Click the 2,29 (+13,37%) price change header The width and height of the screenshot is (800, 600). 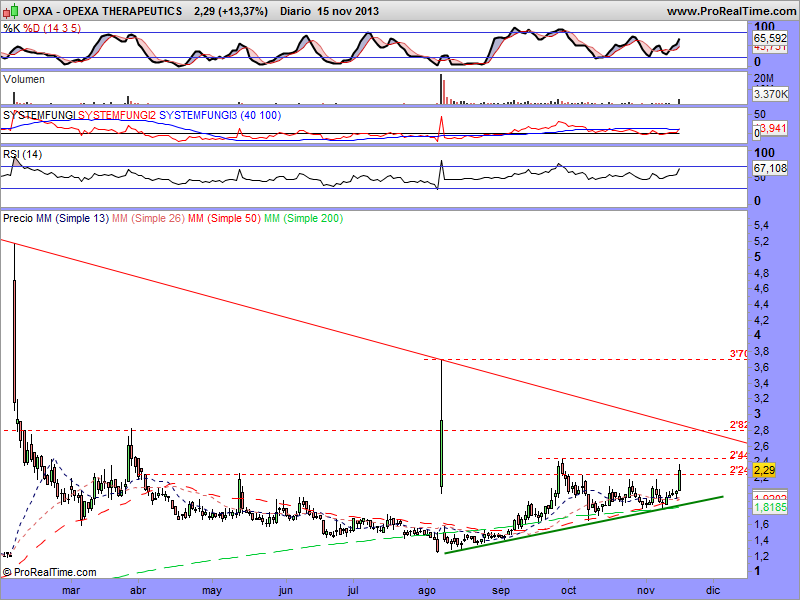pos(231,11)
